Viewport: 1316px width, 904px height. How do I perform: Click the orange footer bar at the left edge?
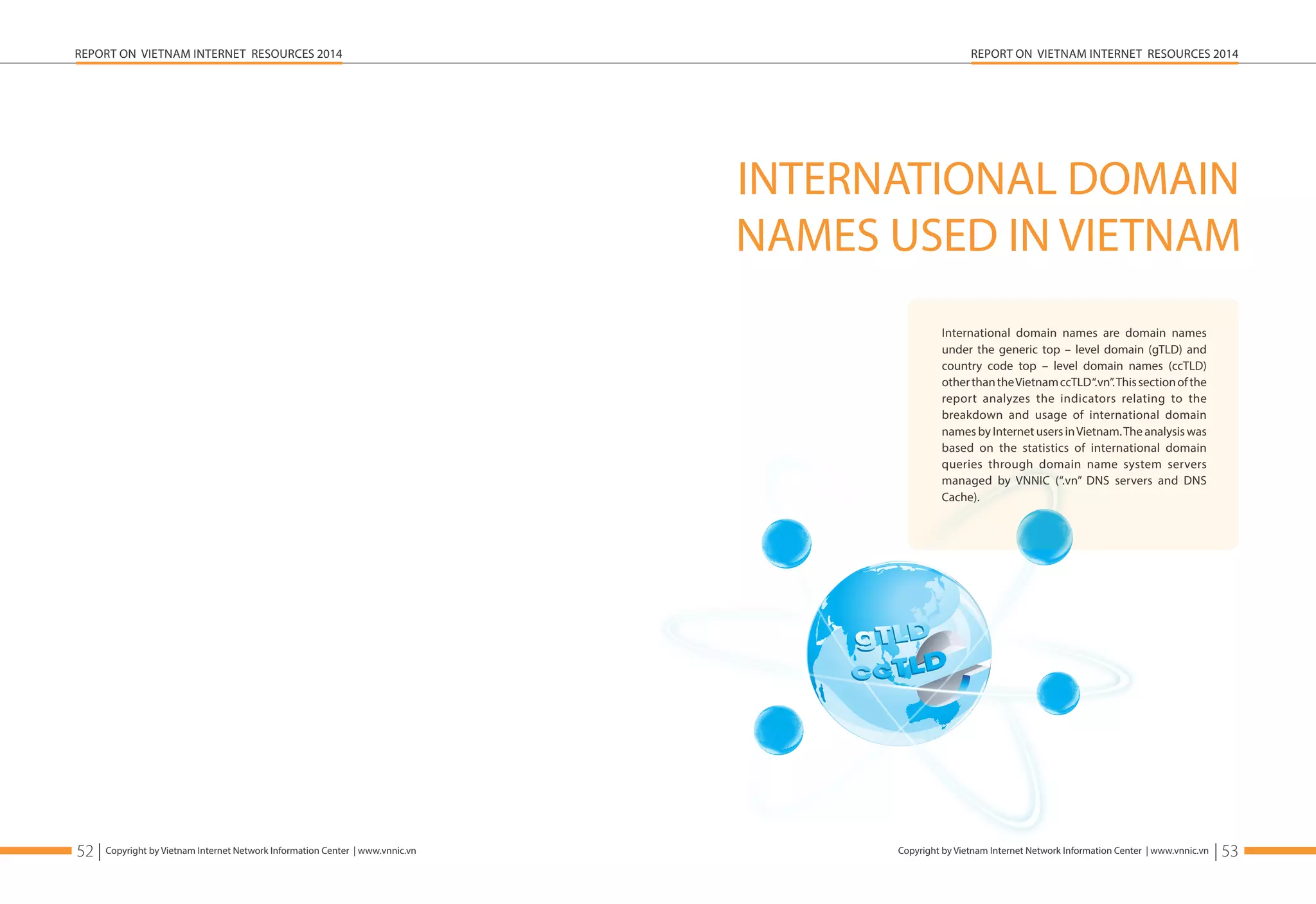[x=35, y=851]
